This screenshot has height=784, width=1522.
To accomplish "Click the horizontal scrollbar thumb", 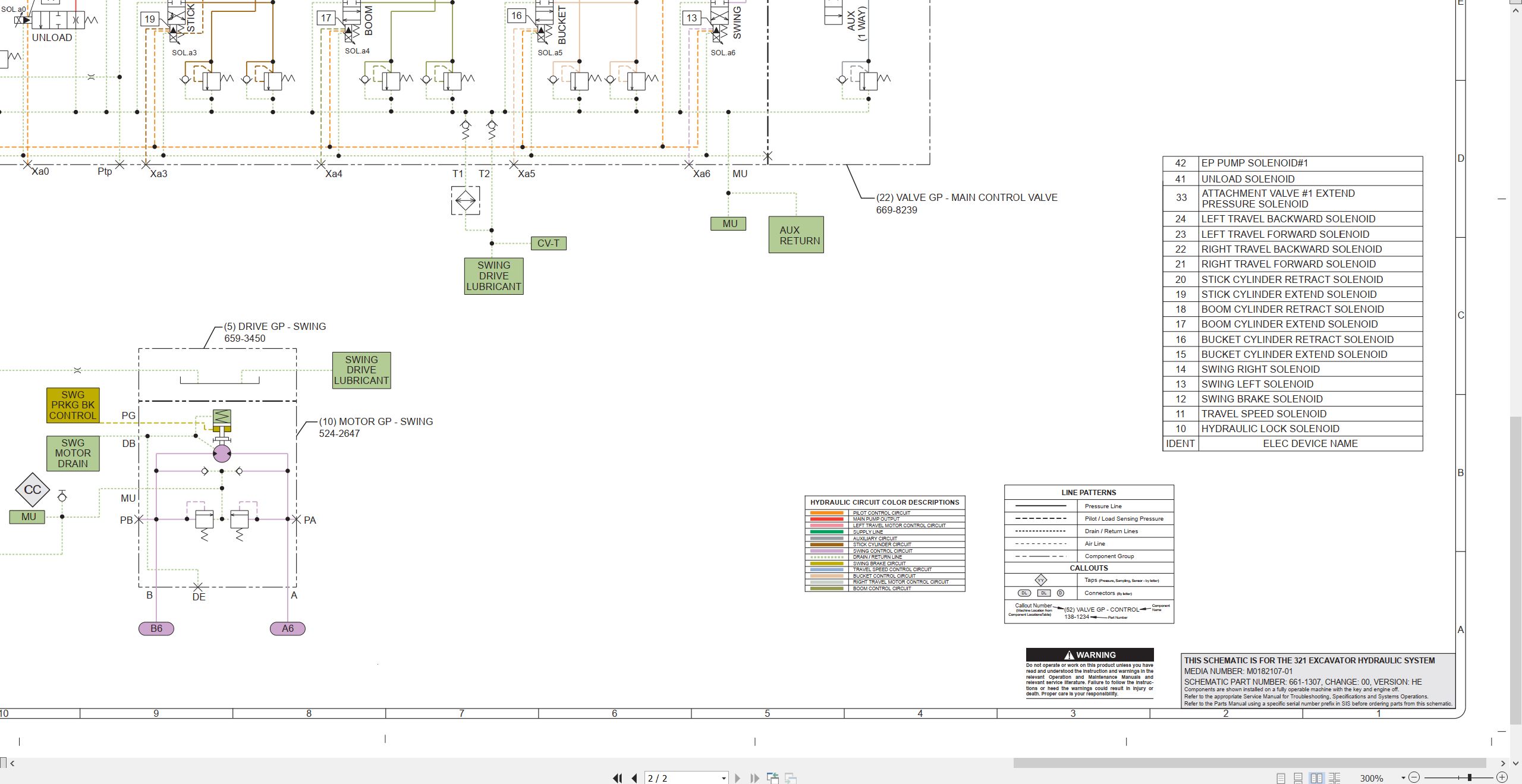I will [x=1249, y=763].
